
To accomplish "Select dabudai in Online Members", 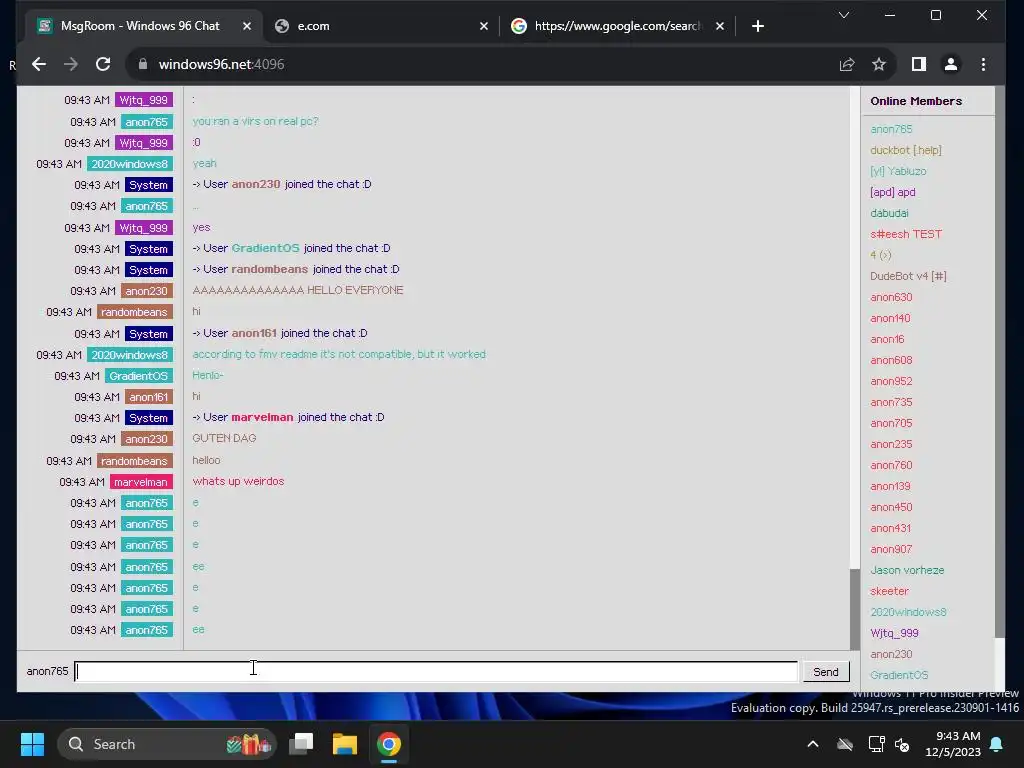I will (889, 213).
